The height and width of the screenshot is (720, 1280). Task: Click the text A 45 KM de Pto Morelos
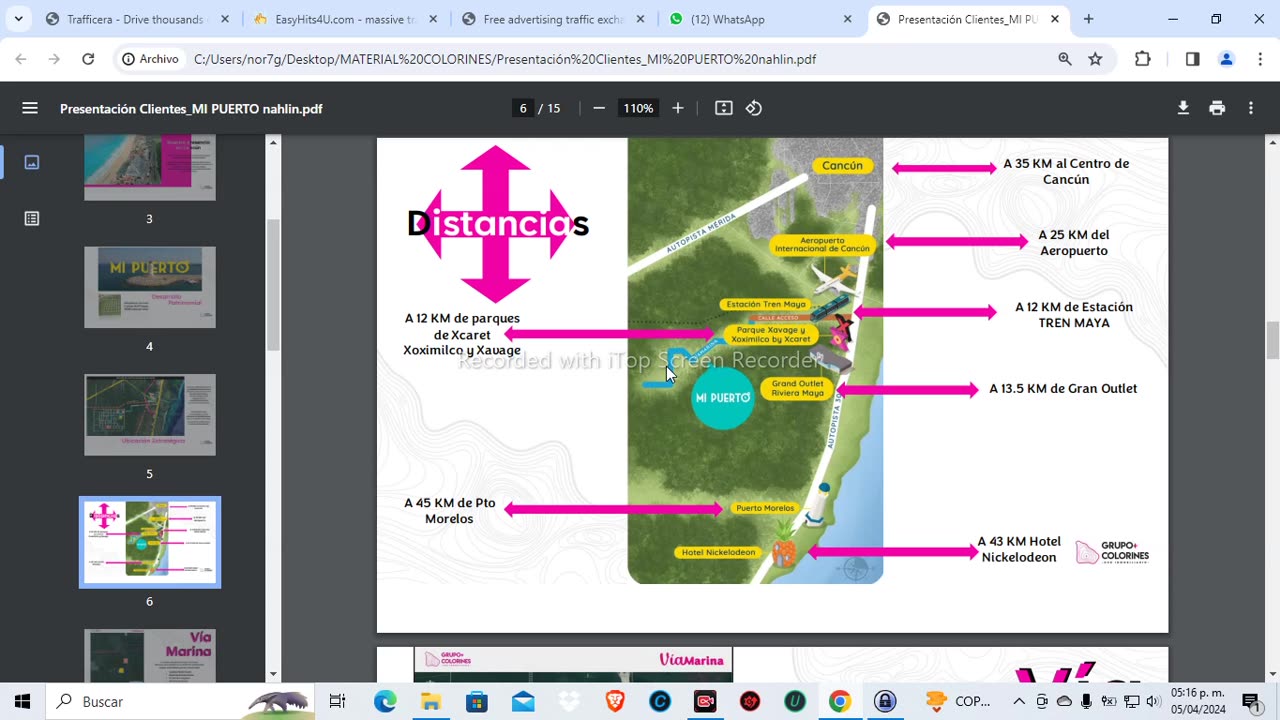tap(450, 511)
